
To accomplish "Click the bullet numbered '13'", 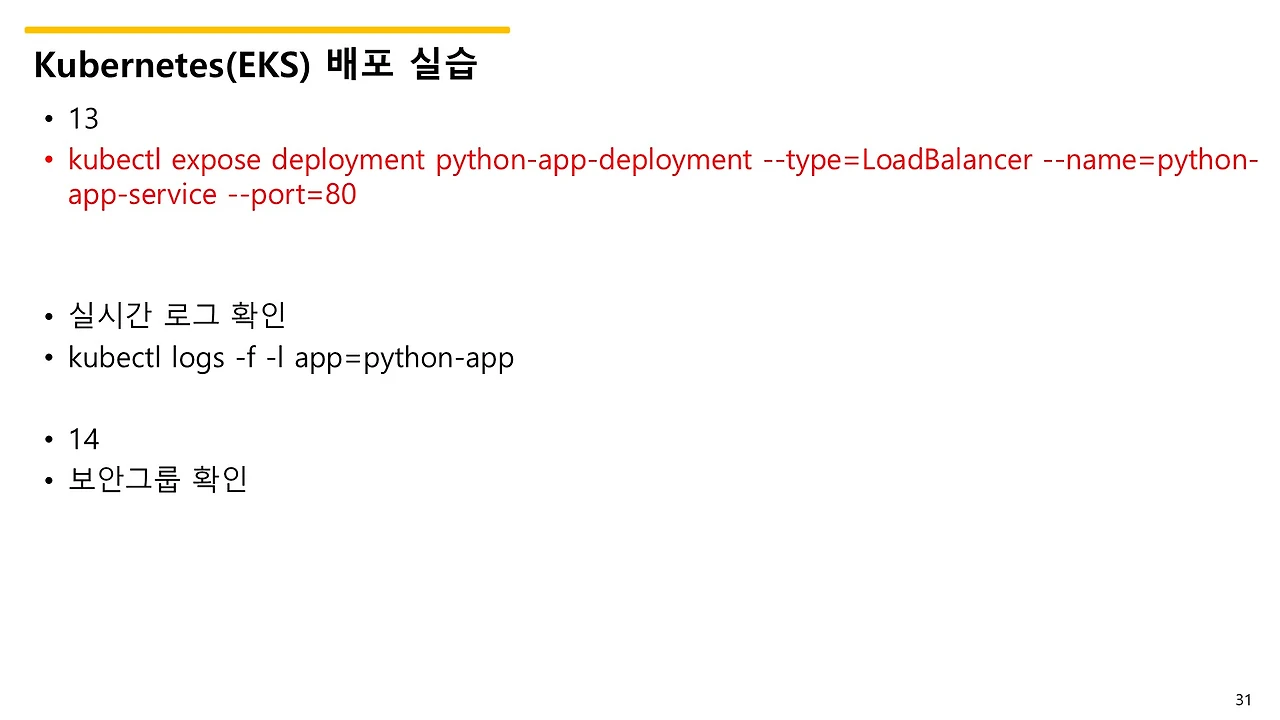I will click(x=83, y=118).
